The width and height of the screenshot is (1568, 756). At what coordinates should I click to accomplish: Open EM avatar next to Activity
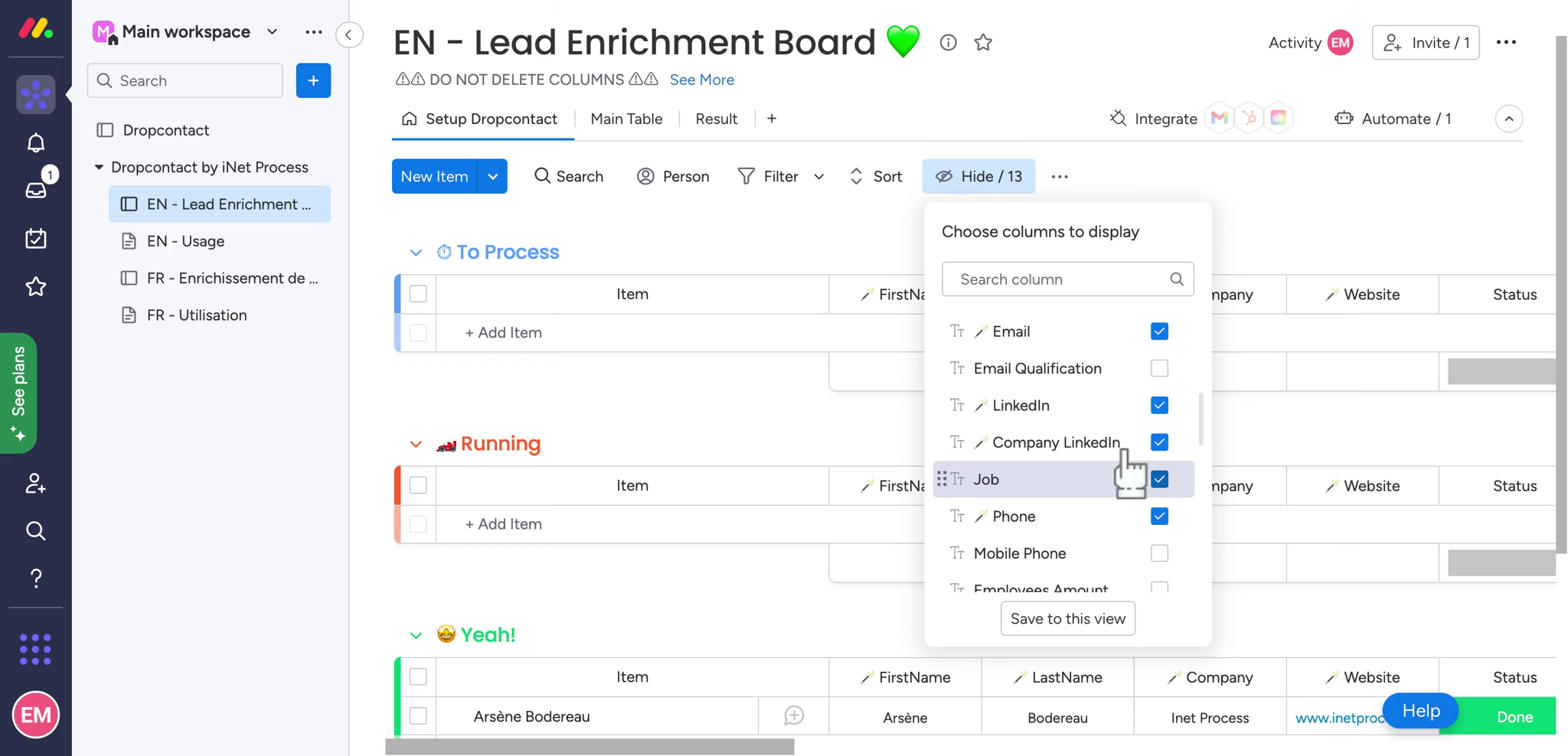[x=1341, y=43]
